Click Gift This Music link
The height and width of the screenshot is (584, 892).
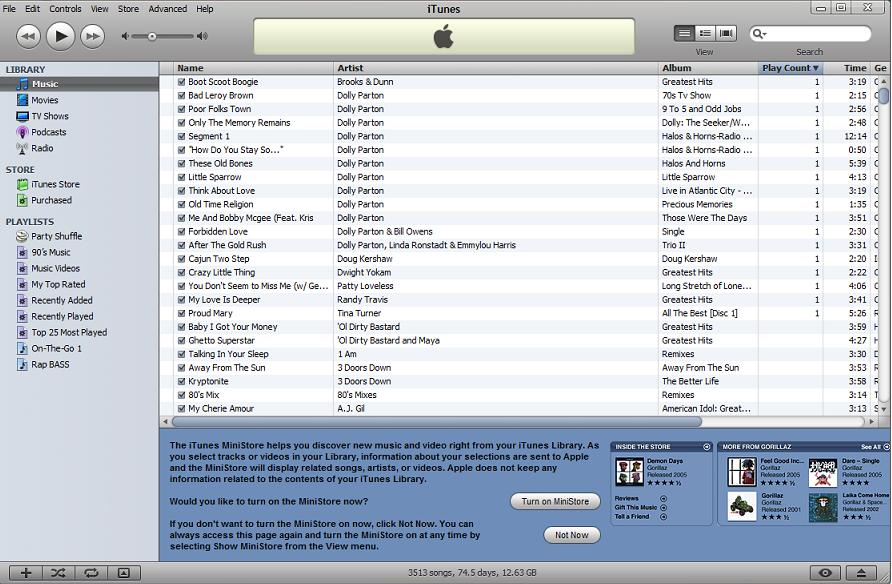tap(635, 507)
